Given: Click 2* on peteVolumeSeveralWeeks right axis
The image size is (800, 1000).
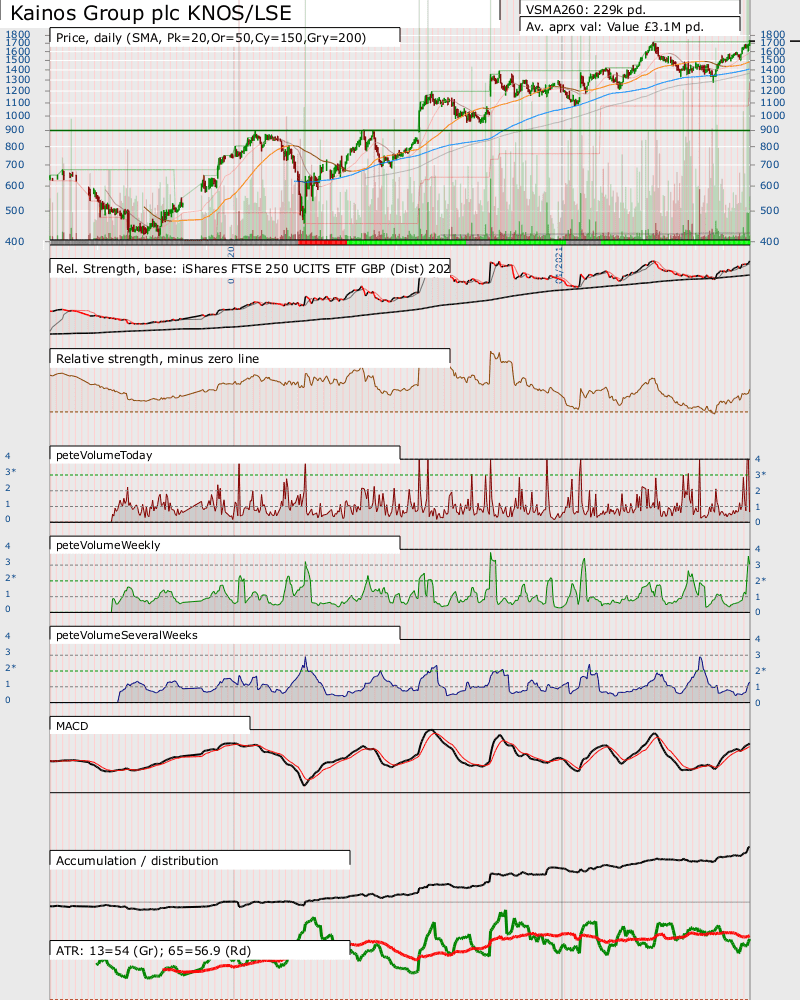Looking at the screenshot, I should [x=760, y=670].
